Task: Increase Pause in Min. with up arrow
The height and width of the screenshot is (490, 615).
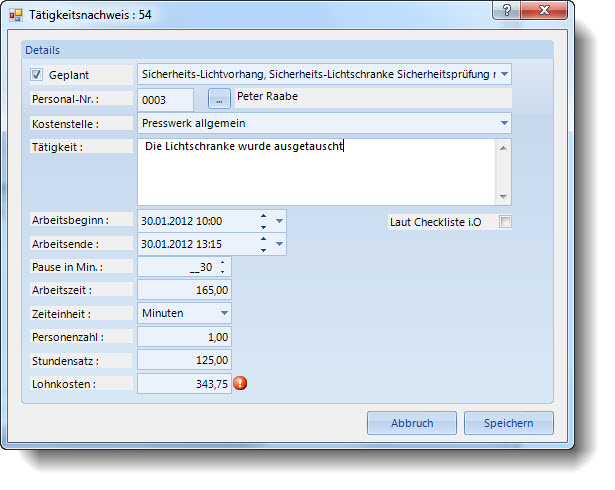Action: pos(222,263)
